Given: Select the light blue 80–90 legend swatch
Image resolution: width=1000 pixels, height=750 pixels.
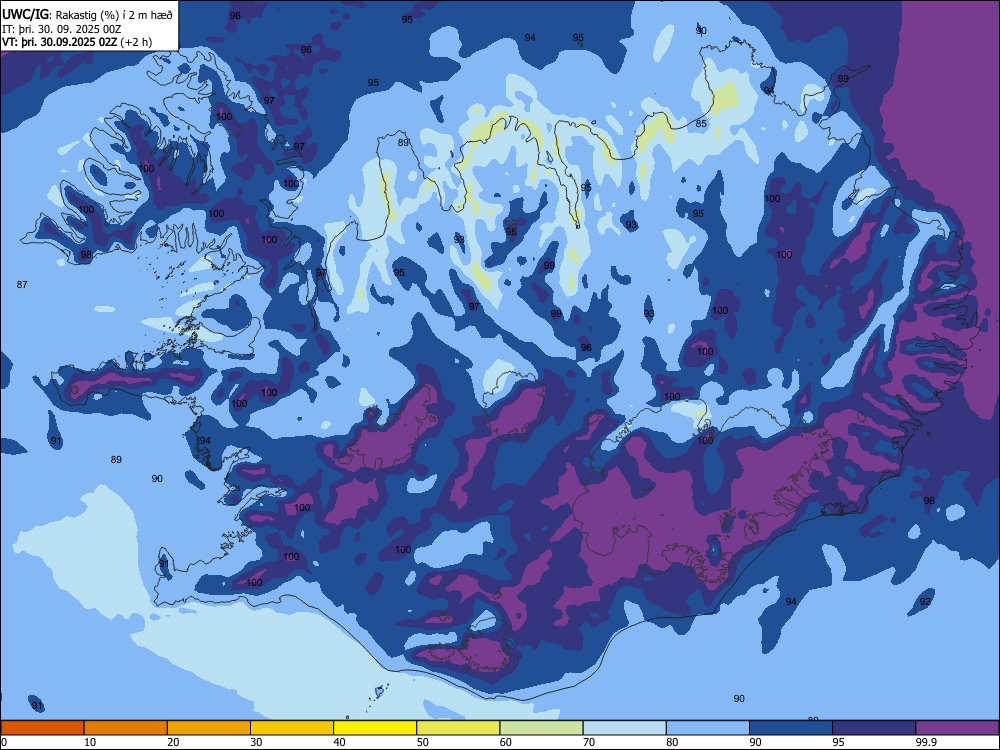Looking at the screenshot, I should tap(708, 728).
